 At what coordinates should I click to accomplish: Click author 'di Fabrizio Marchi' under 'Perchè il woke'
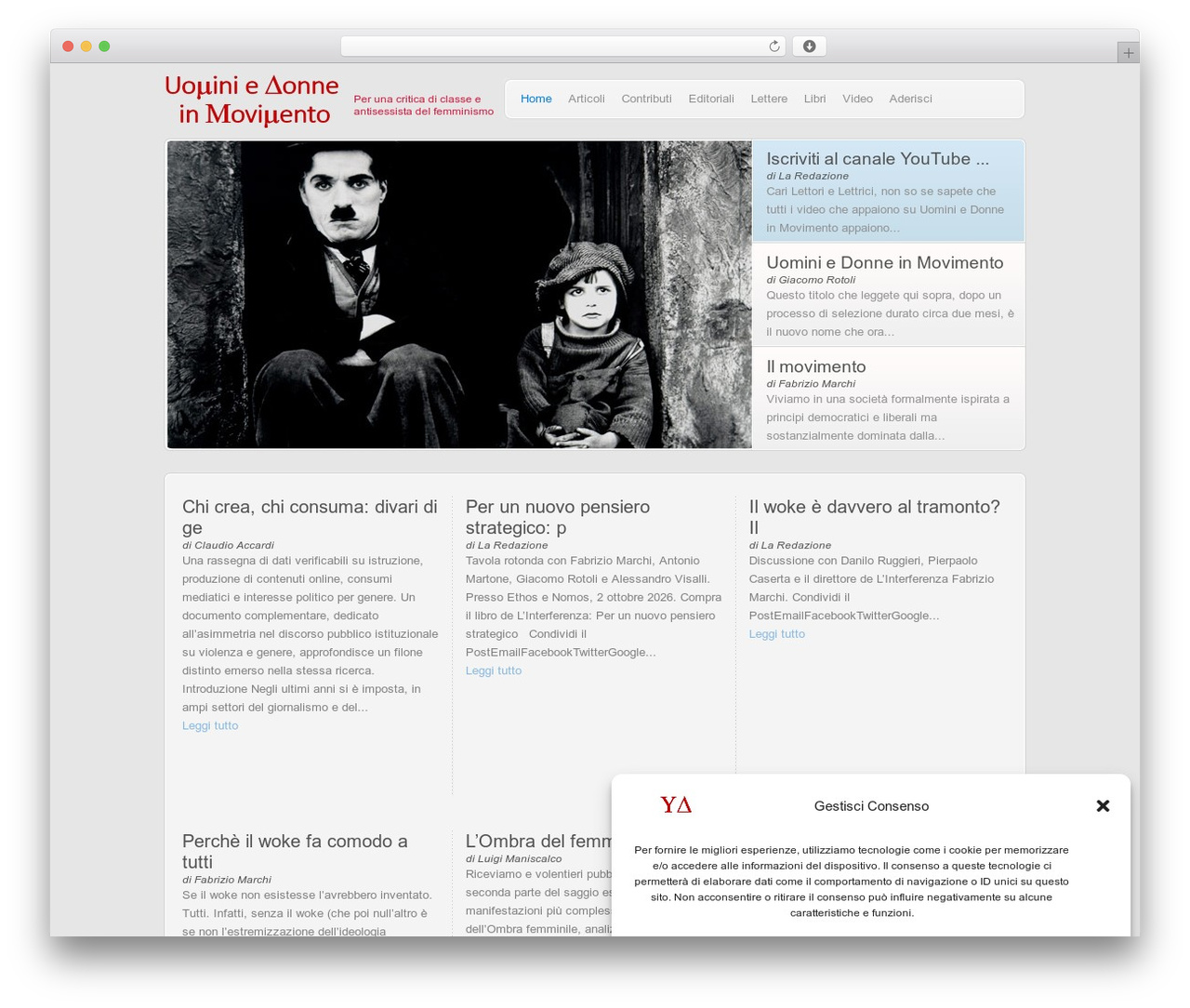[x=227, y=880]
